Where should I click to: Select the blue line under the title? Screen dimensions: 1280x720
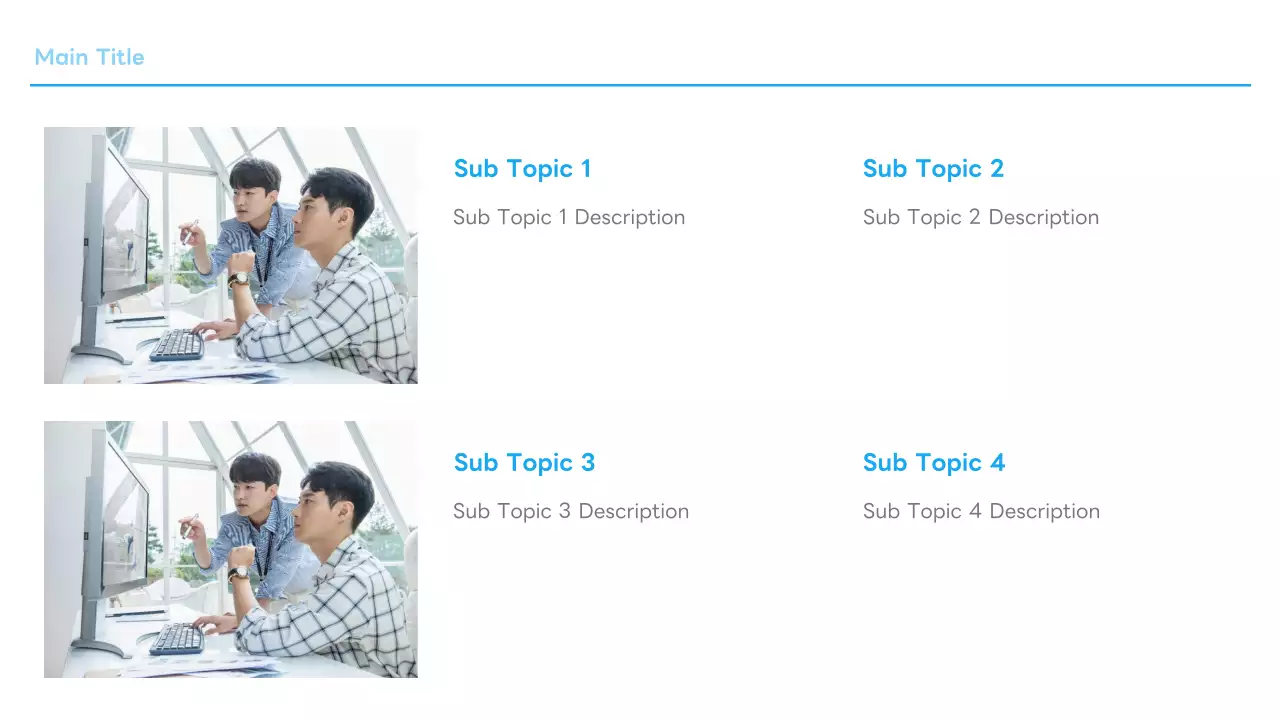pyautogui.click(x=640, y=85)
